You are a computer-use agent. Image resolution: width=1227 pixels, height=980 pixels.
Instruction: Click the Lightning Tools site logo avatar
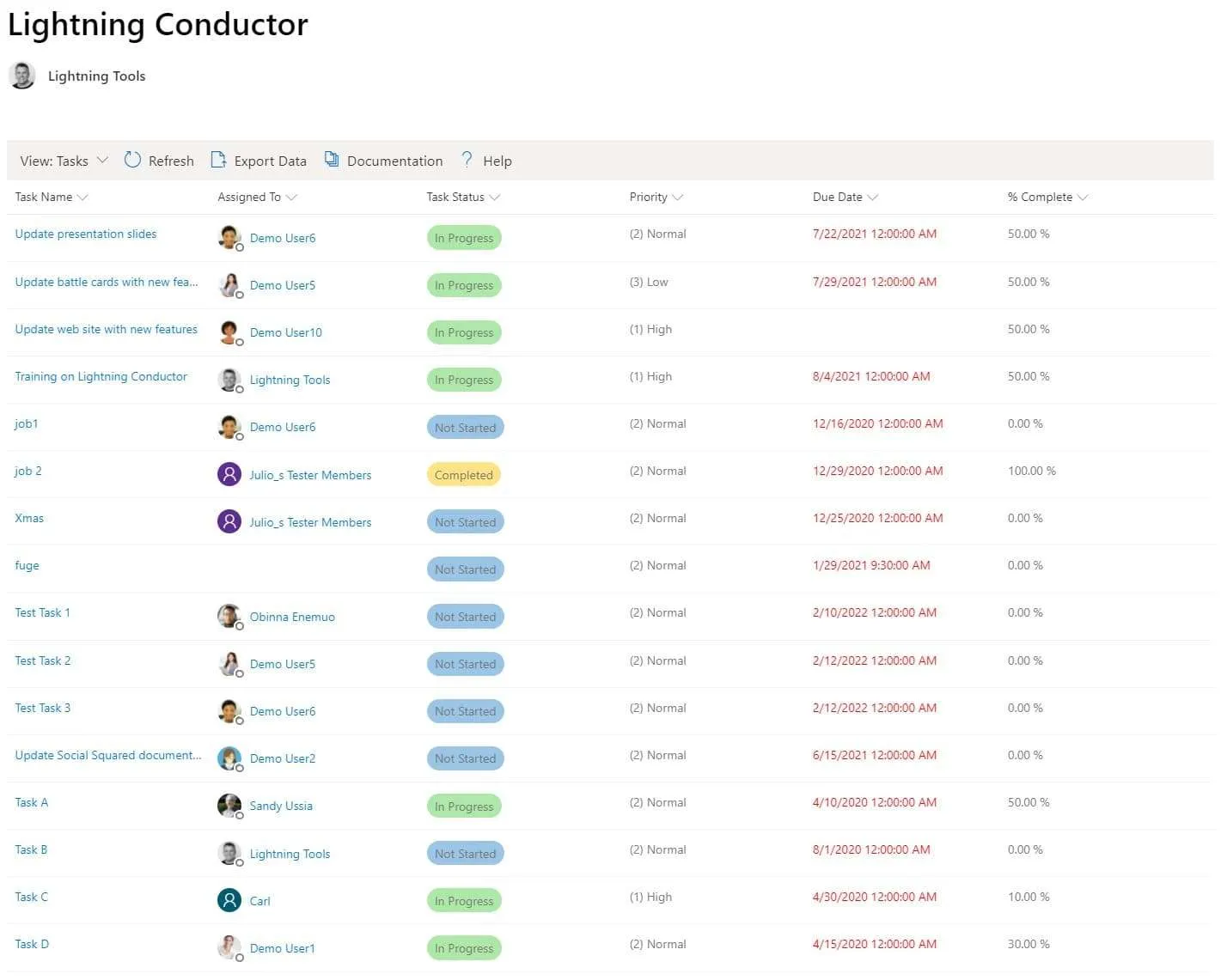[x=22, y=76]
